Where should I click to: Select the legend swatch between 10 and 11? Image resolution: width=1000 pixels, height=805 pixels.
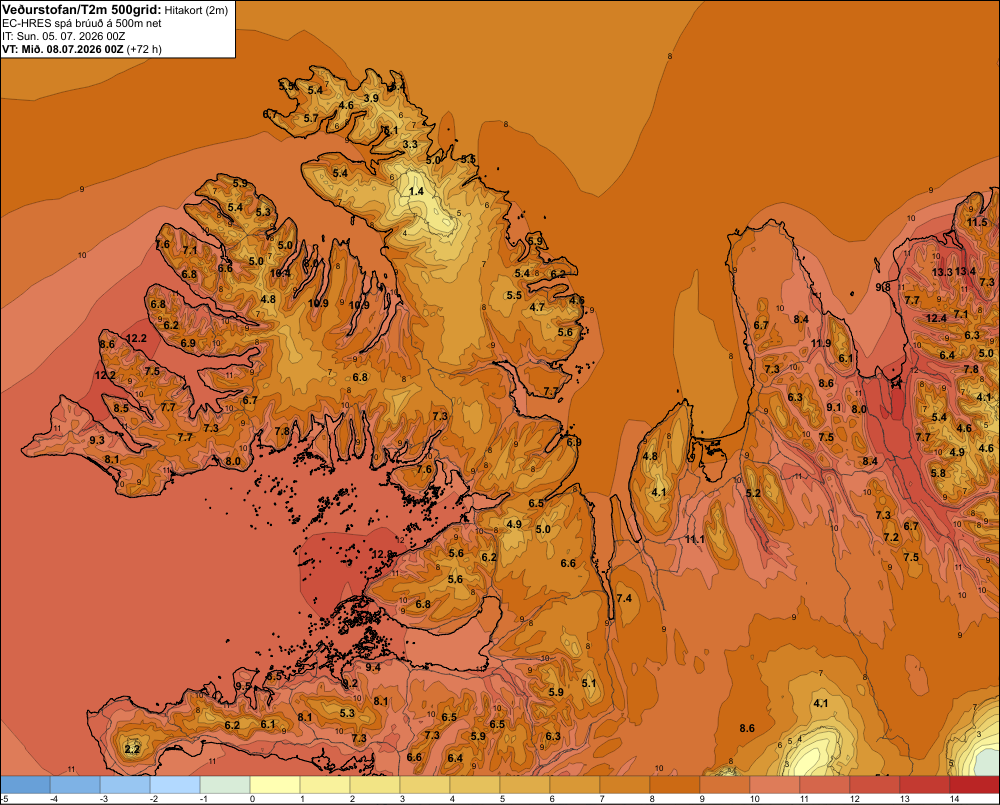point(775,785)
